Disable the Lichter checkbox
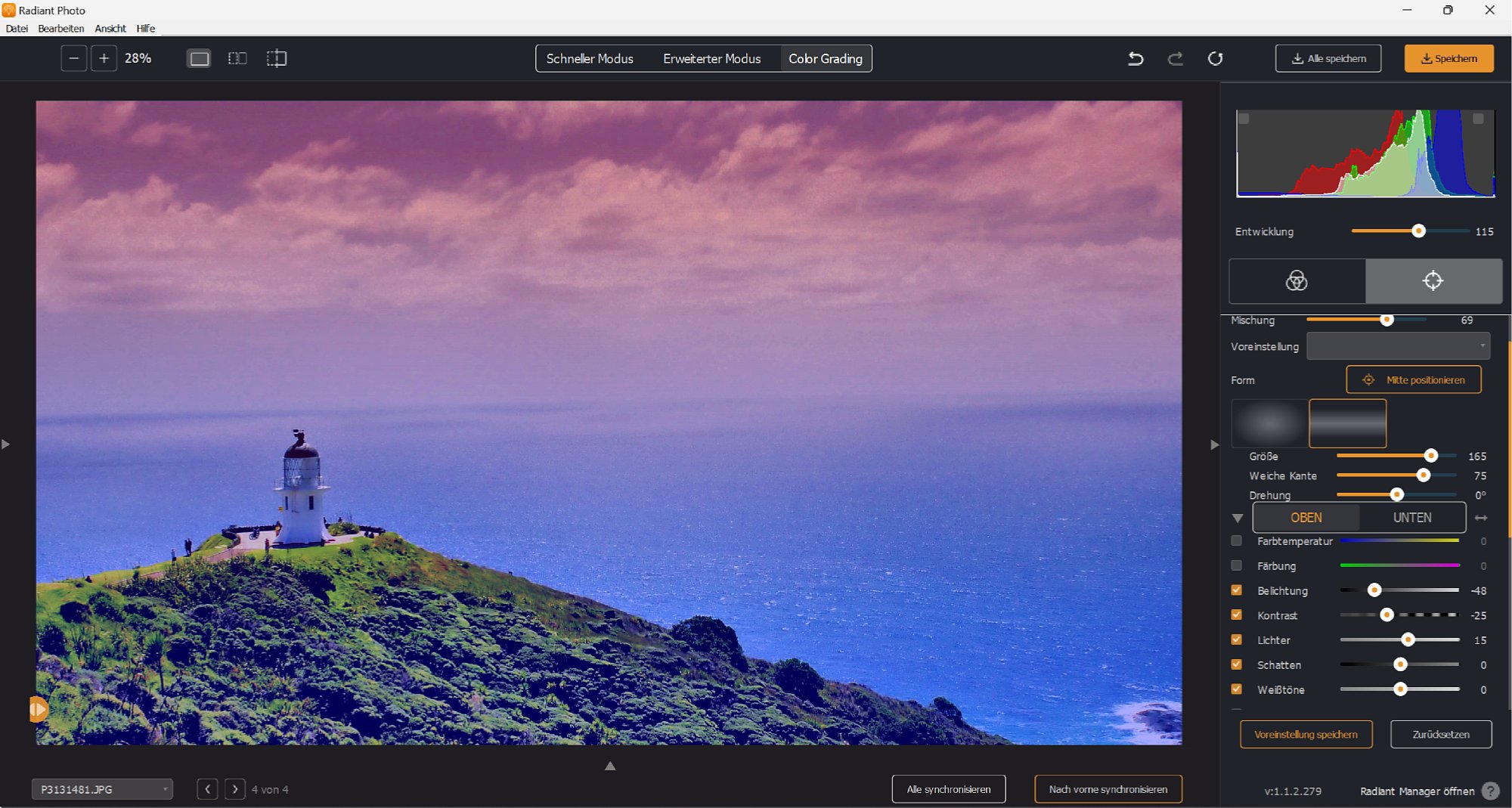This screenshot has height=808, width=1512. 1236,639
